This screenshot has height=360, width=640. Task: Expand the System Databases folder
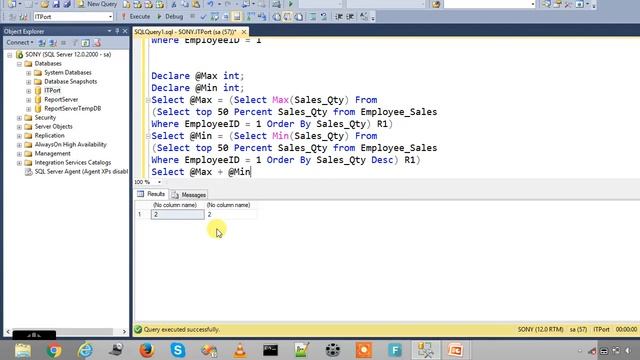pyautogui.click(x=29, y=73)
